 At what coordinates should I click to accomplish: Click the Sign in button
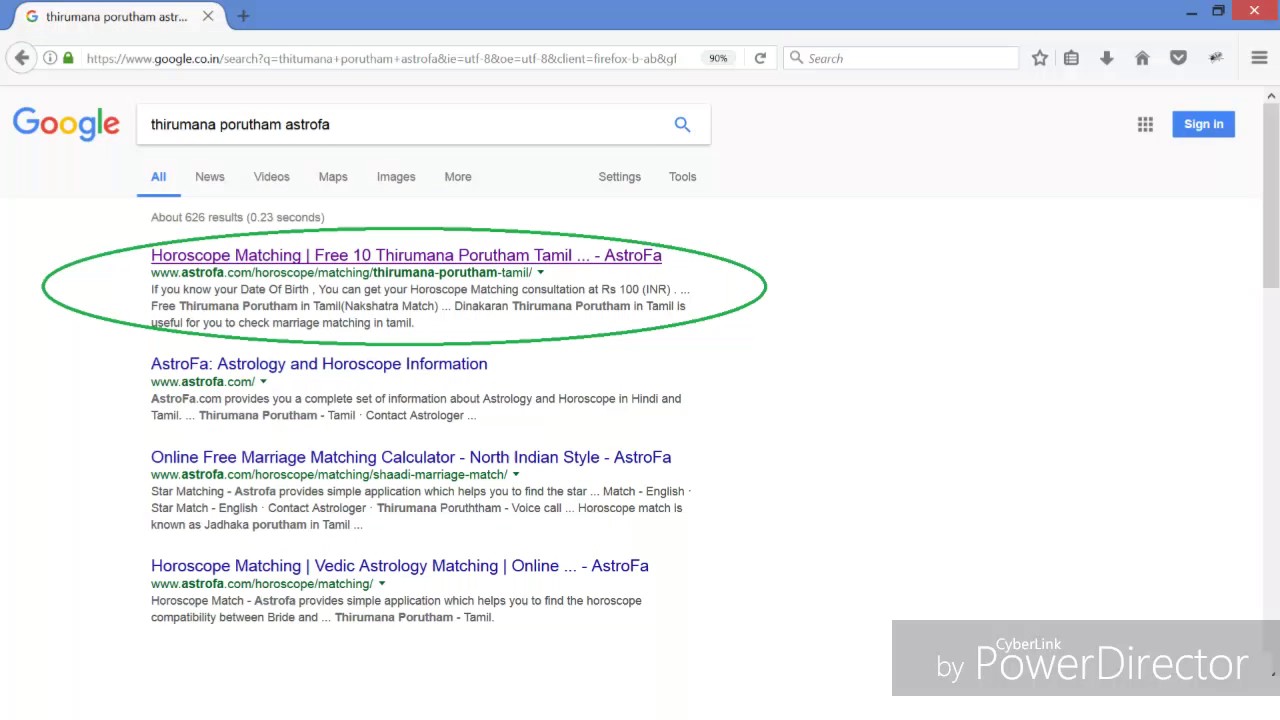[x=1203, y=124]
